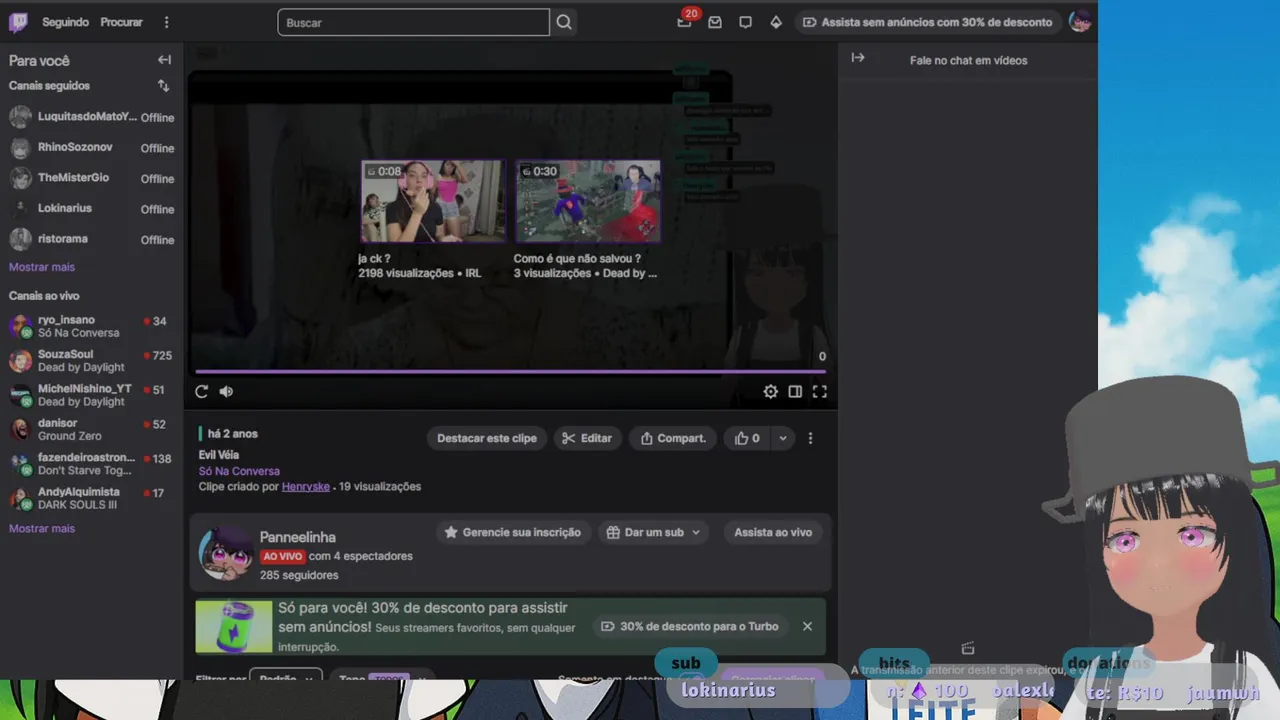Click 30% de desconto para o Turbo
1280x720 pixels.
[x=689, y=626]
